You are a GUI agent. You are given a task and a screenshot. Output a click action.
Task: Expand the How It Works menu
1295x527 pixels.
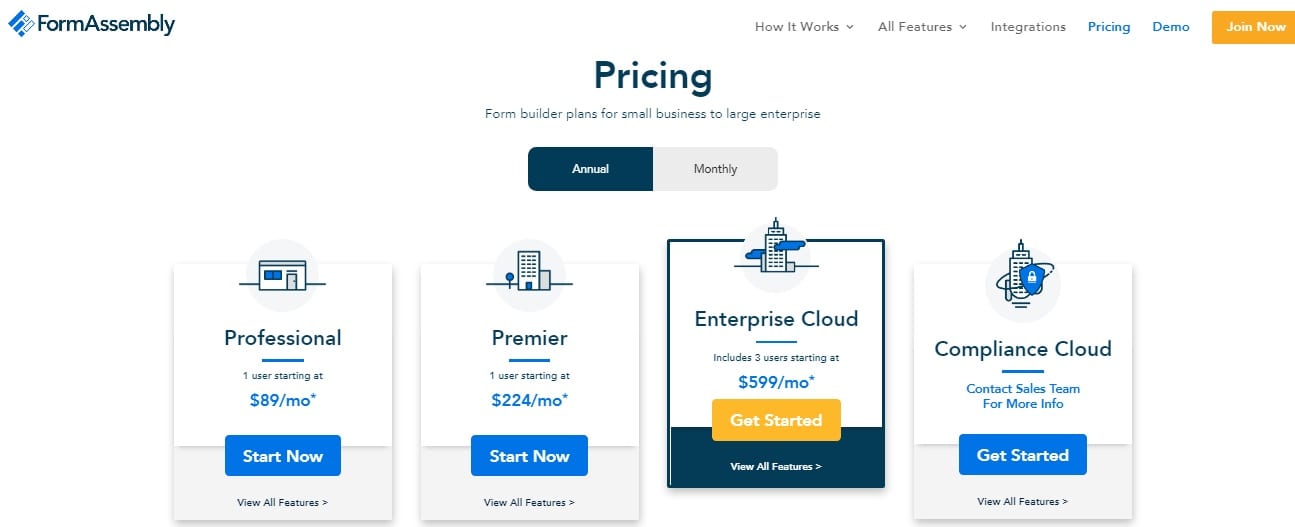pos(804,27)
